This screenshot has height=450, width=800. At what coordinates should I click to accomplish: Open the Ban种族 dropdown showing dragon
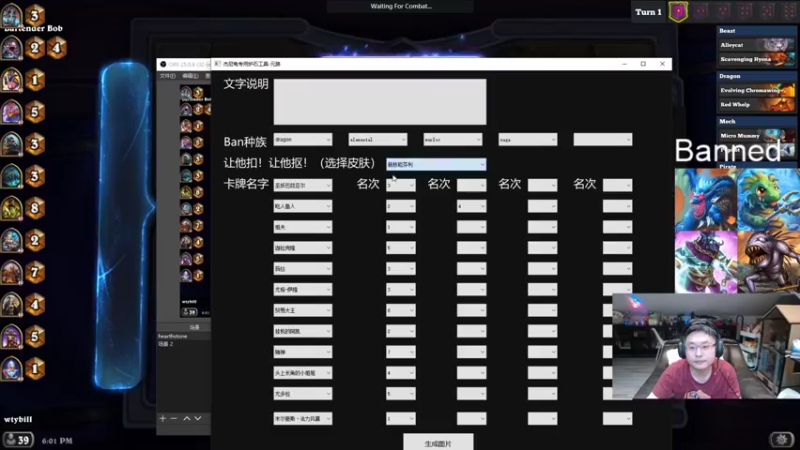(x=303, y=139)
